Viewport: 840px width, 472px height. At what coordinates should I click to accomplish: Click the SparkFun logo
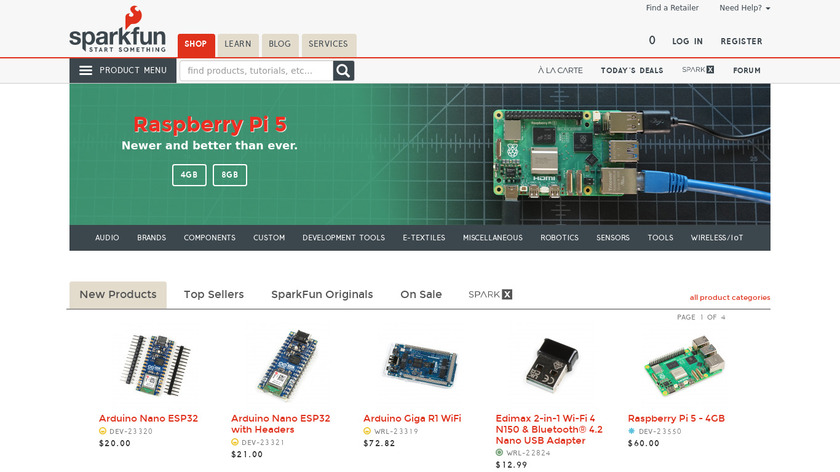[x=117, y=29]
